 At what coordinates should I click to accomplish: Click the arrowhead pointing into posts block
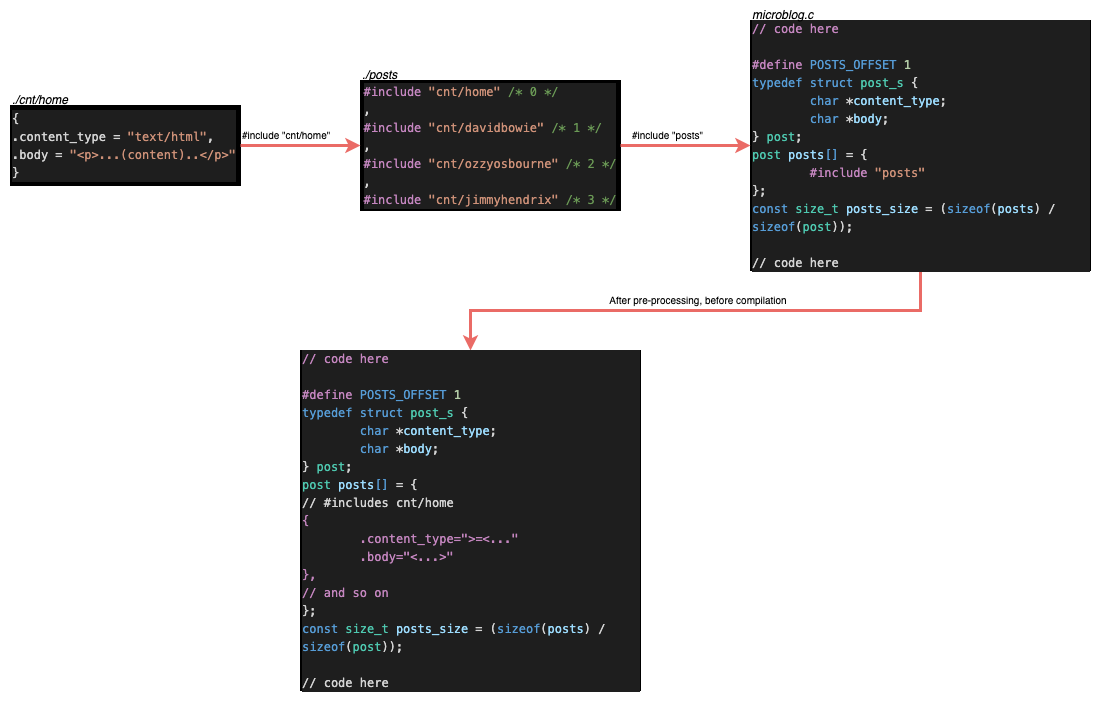(x=352, y=146)
